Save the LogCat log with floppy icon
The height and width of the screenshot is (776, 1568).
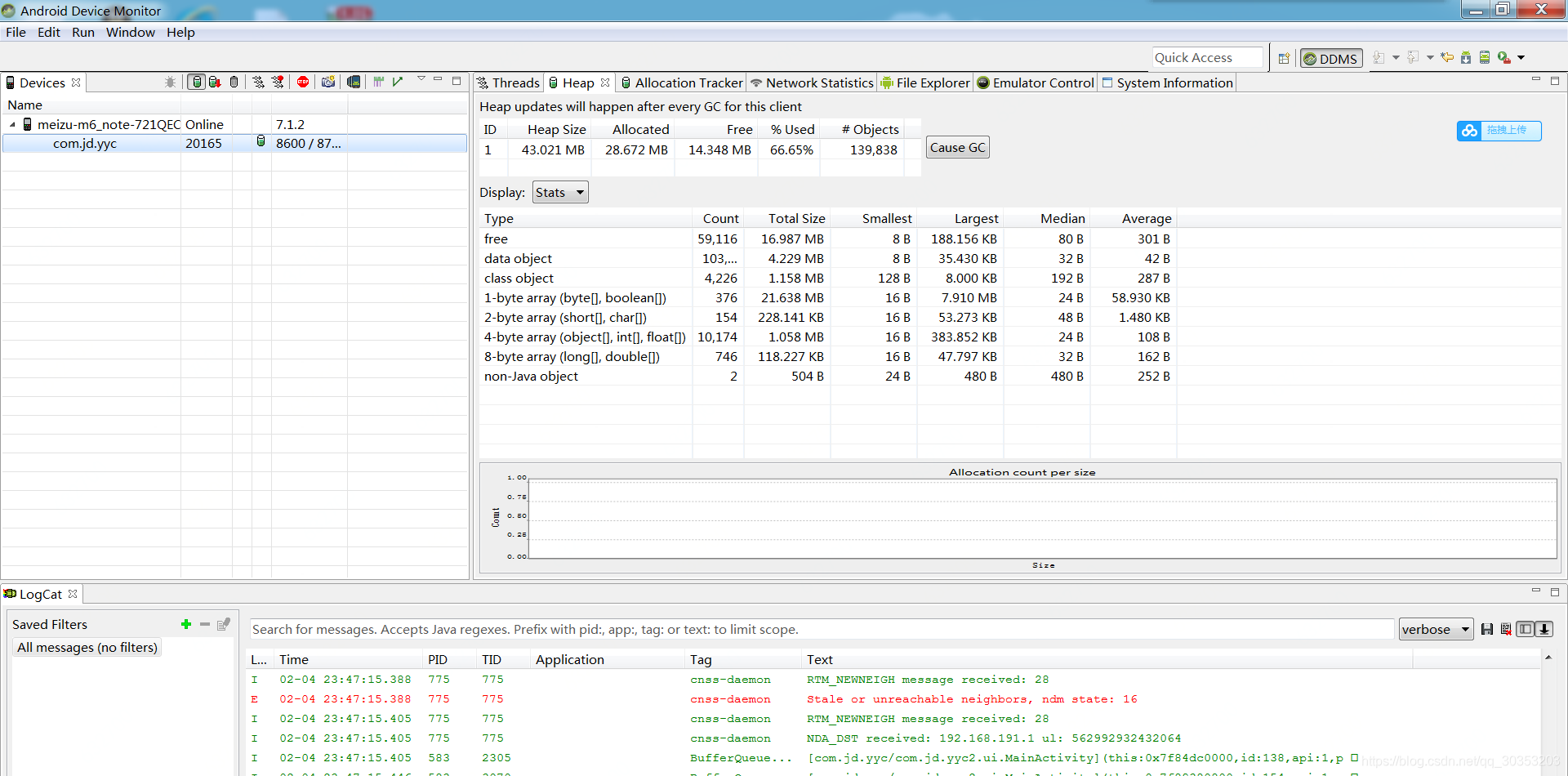tap(1486, 629)
